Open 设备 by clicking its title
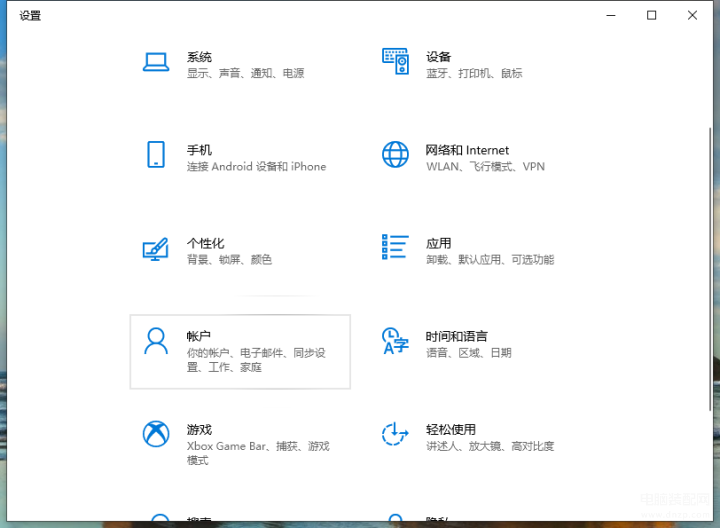This screenshot has width=720, height=528. tap(438, 57)
